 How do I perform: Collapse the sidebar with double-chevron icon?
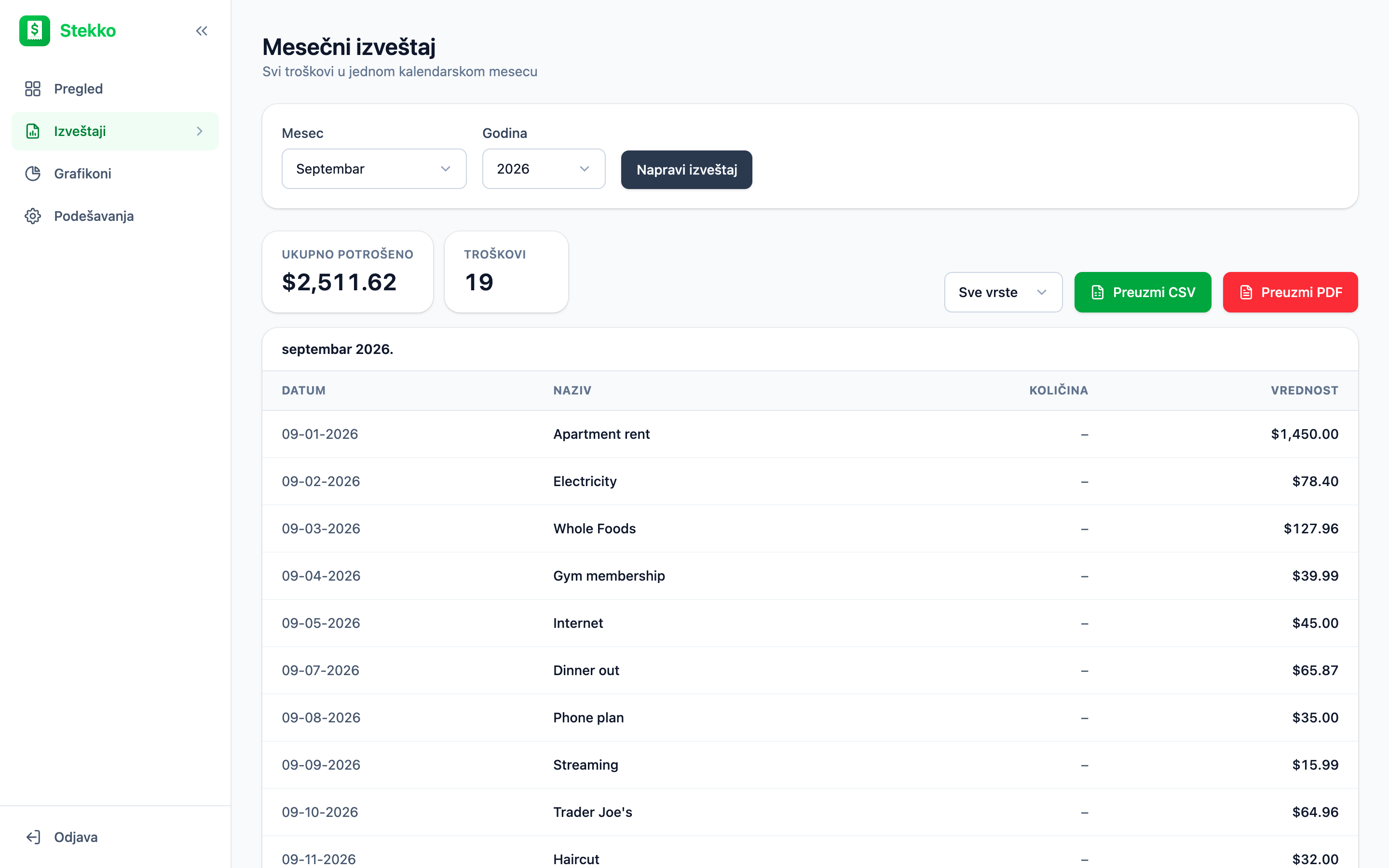click(x=202, y=31)
